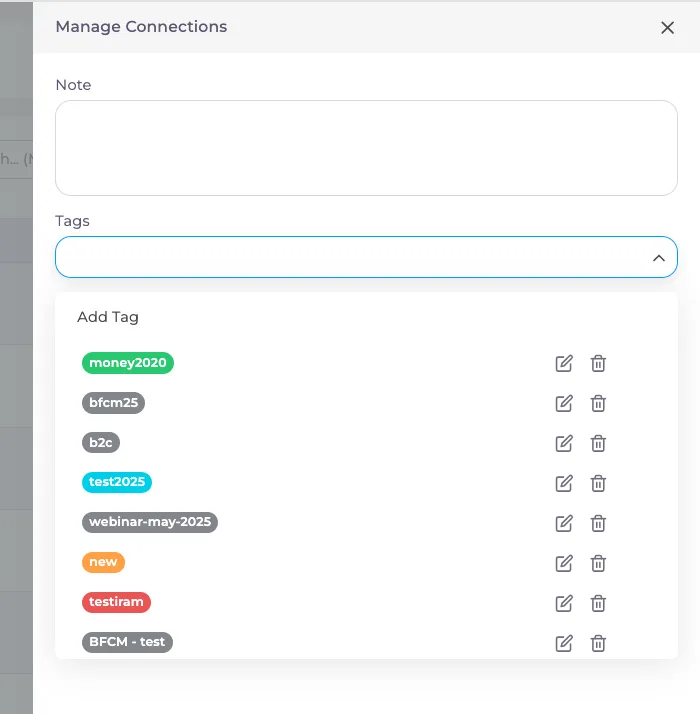
Task: Delete the test2025 tag
Action: (598, 483)
